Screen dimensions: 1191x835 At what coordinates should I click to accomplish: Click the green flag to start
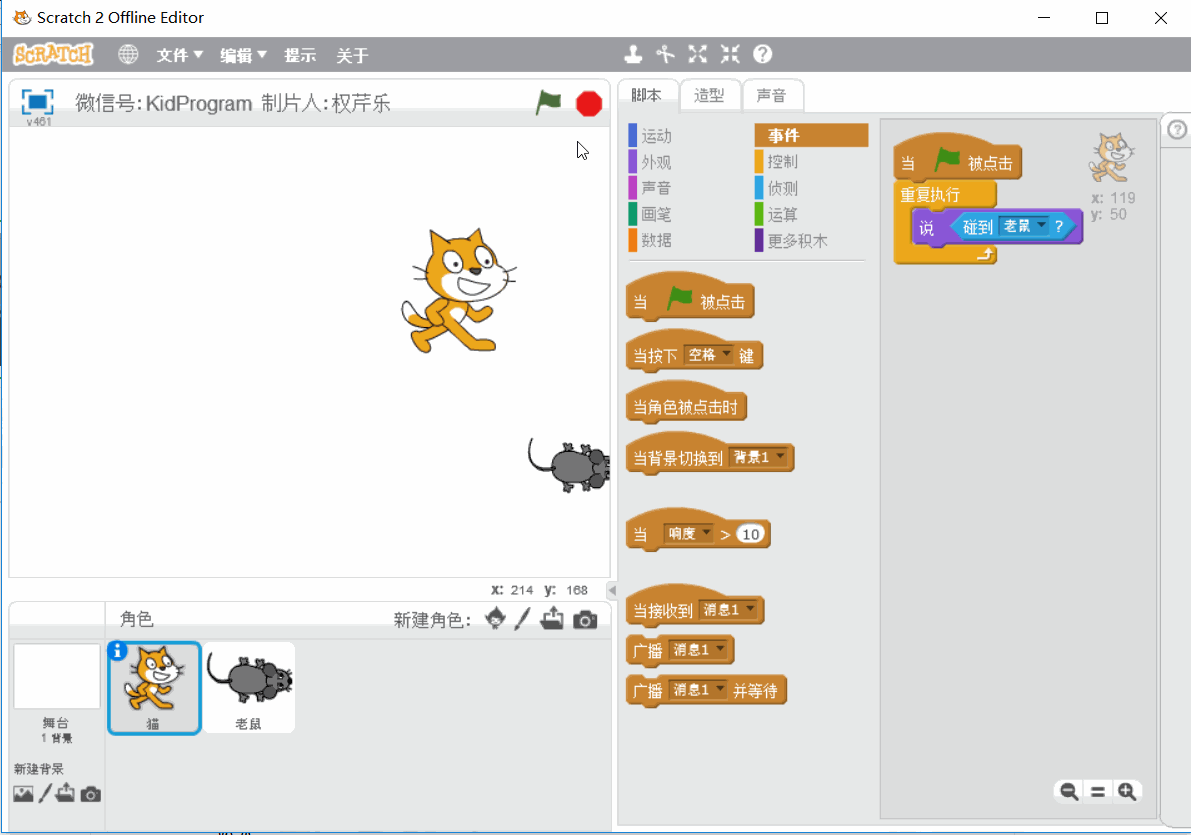548,102
